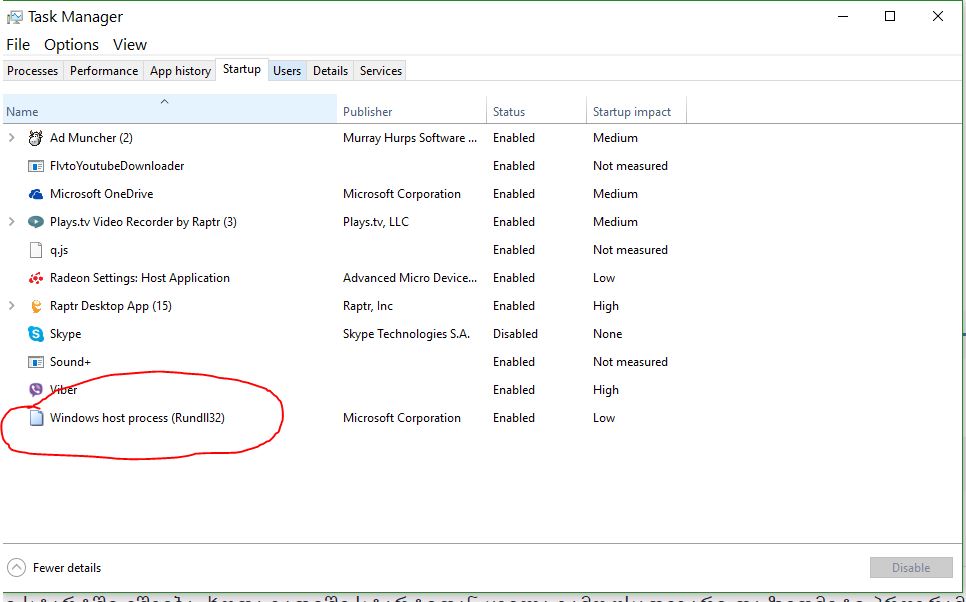Expand the Ad Muncher group

point(12,138)
